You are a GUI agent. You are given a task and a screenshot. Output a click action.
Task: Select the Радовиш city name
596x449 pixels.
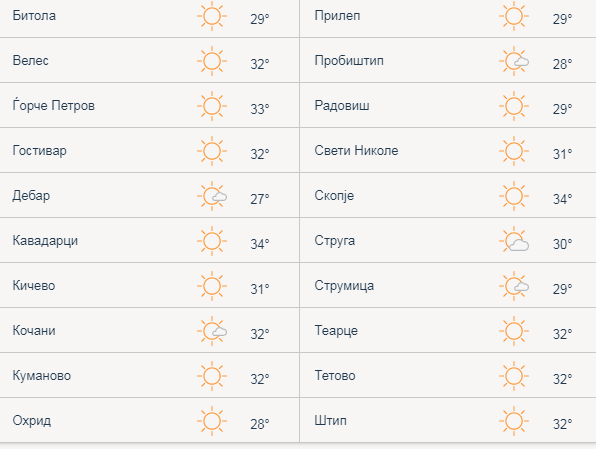point(342,105)
